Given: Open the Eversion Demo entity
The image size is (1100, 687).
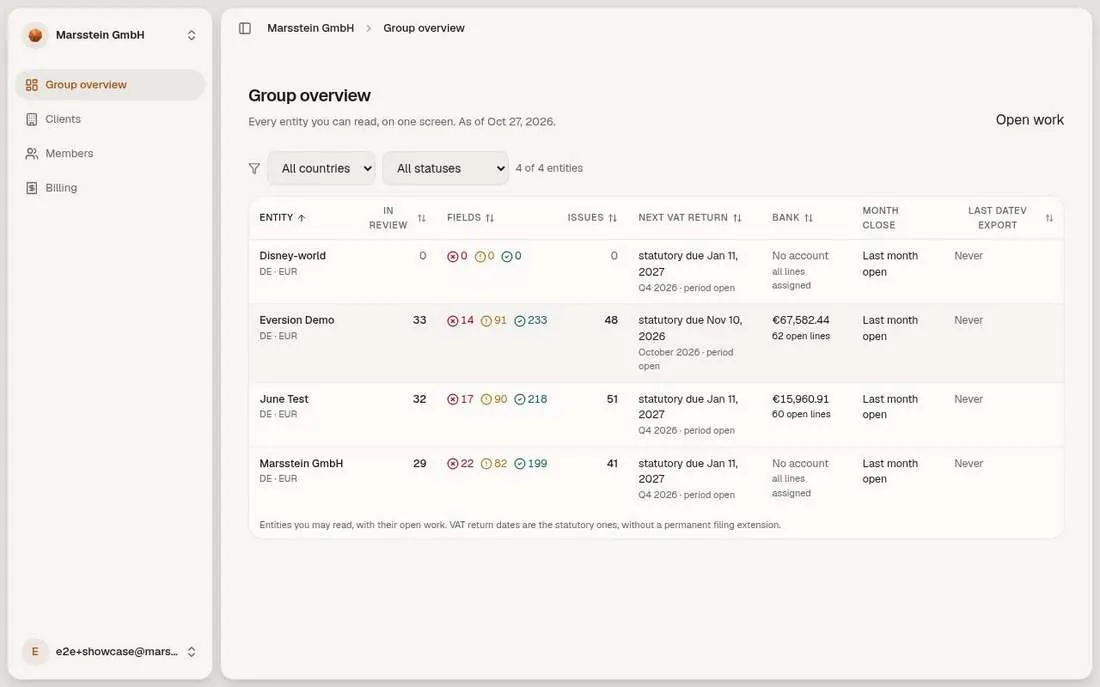Looking at the screenshot, I should (x=656, y=343).
